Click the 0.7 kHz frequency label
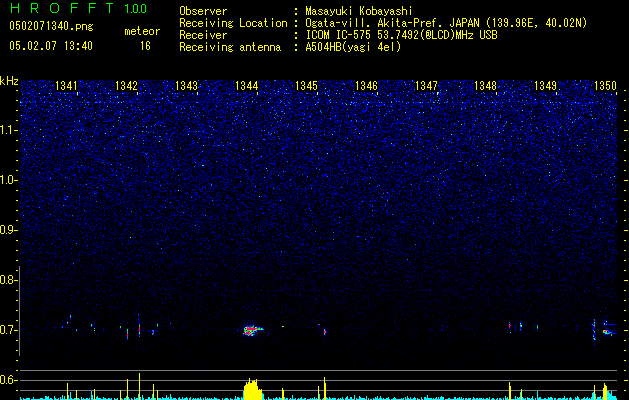Screen dimensions: 629x400 click(x=9, y=330)
